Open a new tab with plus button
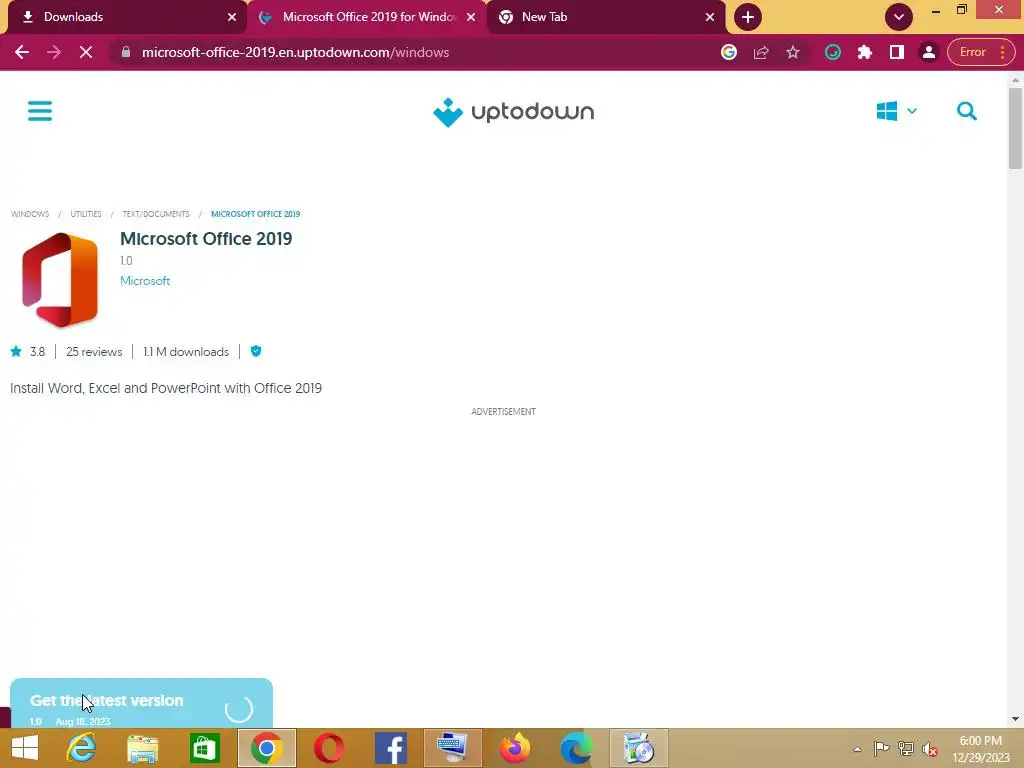The width and height of the screenshot is (1024, 768). tap(748, 17)
